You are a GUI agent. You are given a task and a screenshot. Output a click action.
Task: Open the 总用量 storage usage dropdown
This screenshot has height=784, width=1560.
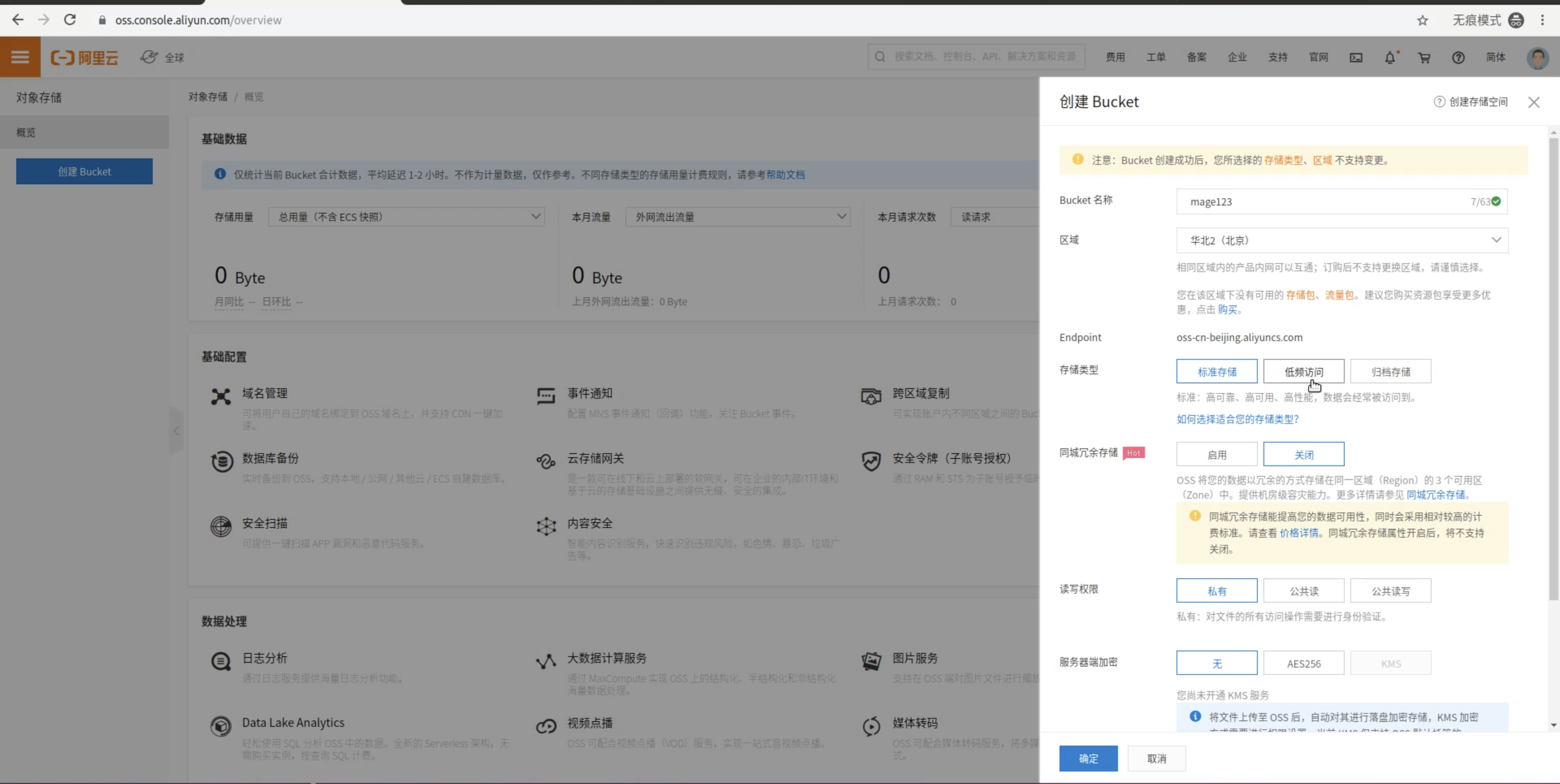point(406,217)
